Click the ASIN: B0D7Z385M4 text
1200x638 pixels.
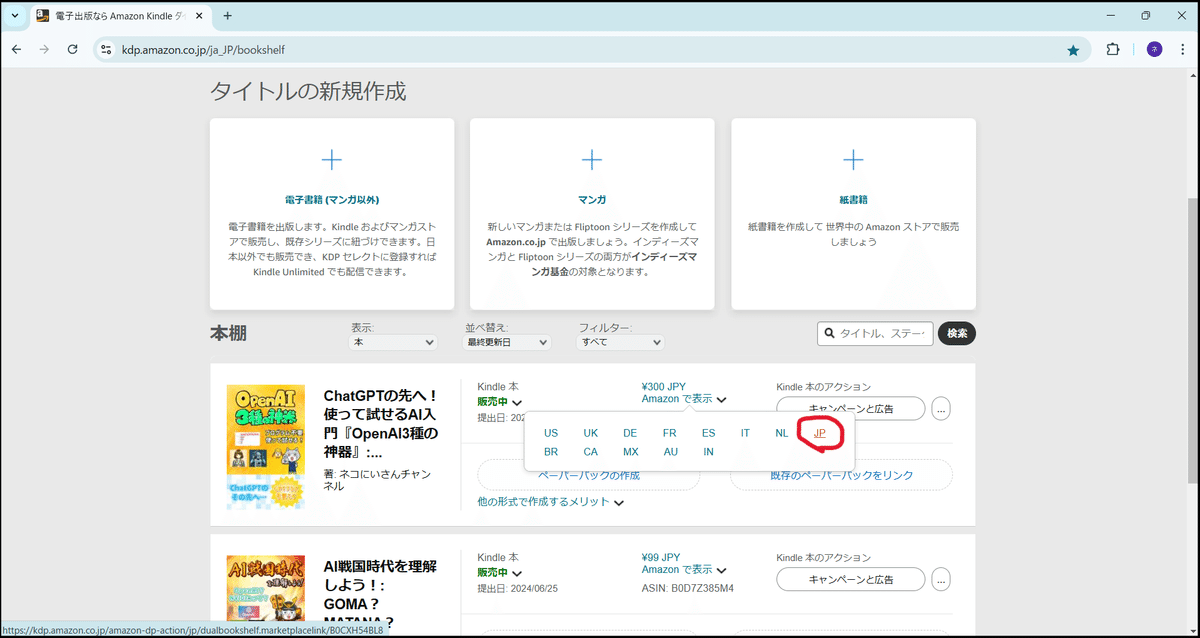pos(688,588)
